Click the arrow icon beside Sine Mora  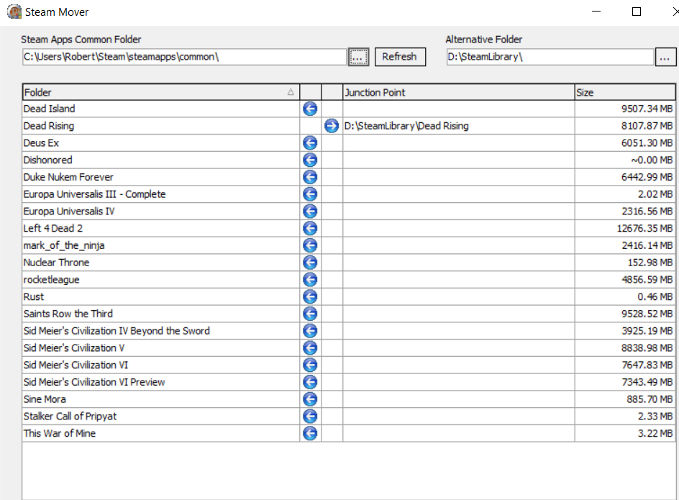[x=310, y=399]
